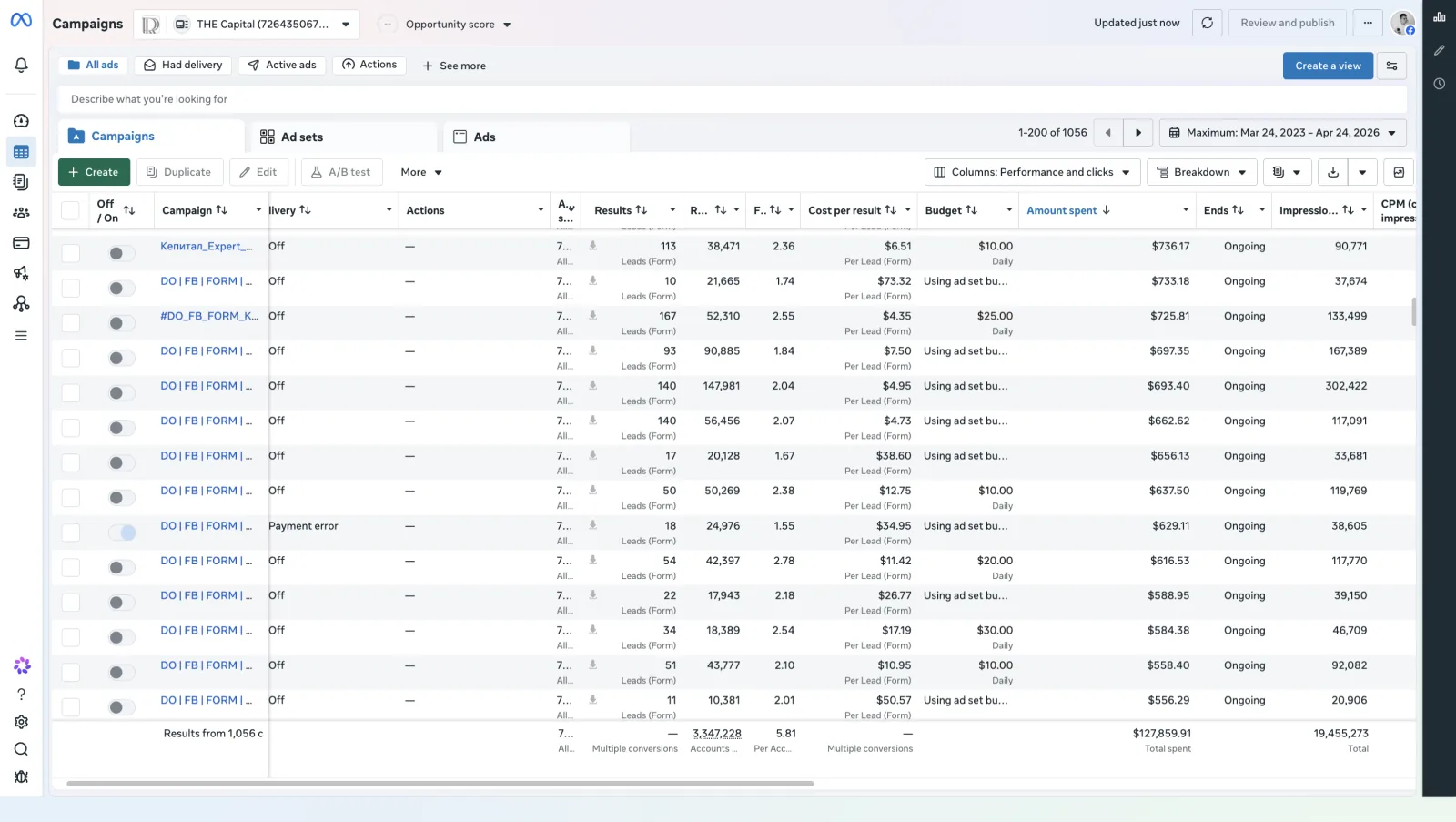
Task: Open the date range Maximum dropdown
Action: coord(1282,133)
